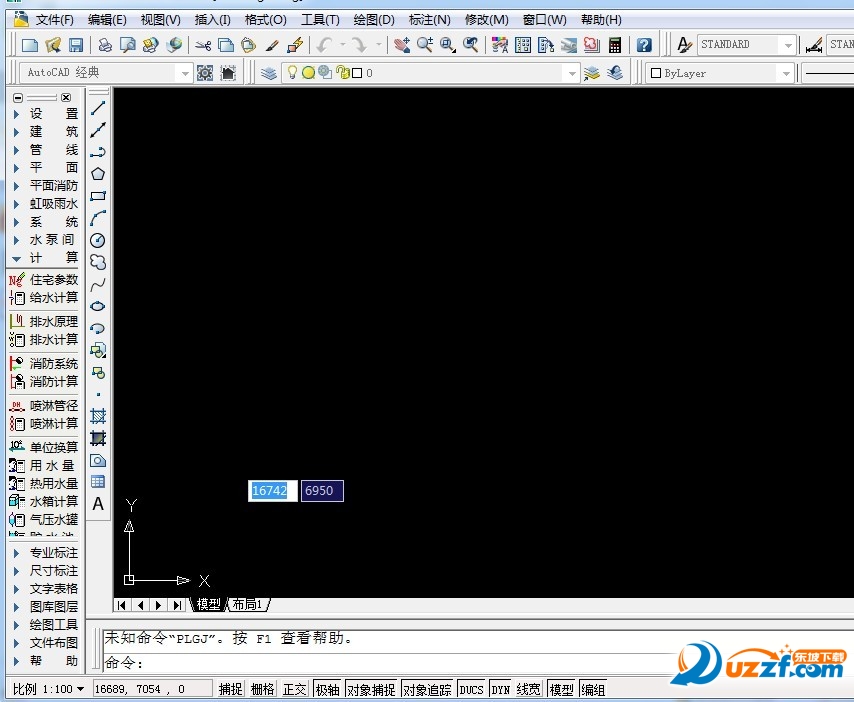854x702 pixels.
Task: Open the STANDARD text style dropdown
Action: [788, 45]
